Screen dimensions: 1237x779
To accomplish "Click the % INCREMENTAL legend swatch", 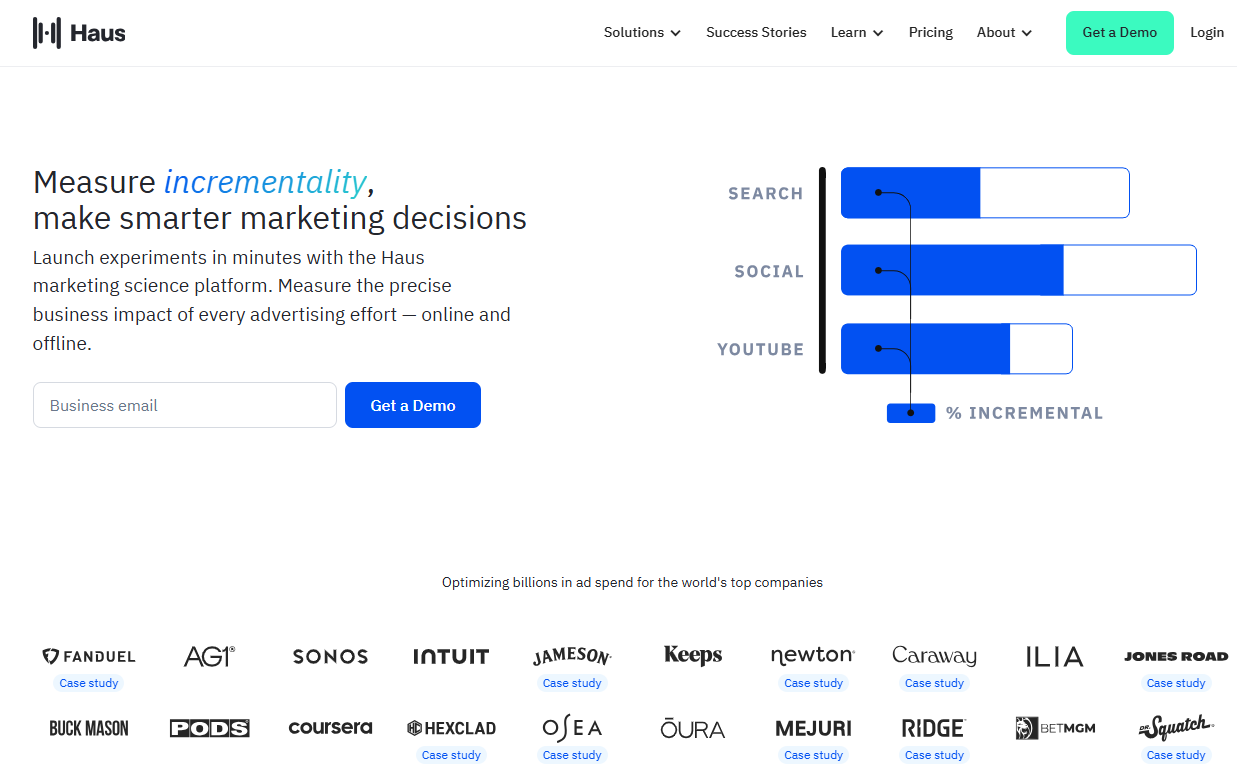I will point(911,413).
